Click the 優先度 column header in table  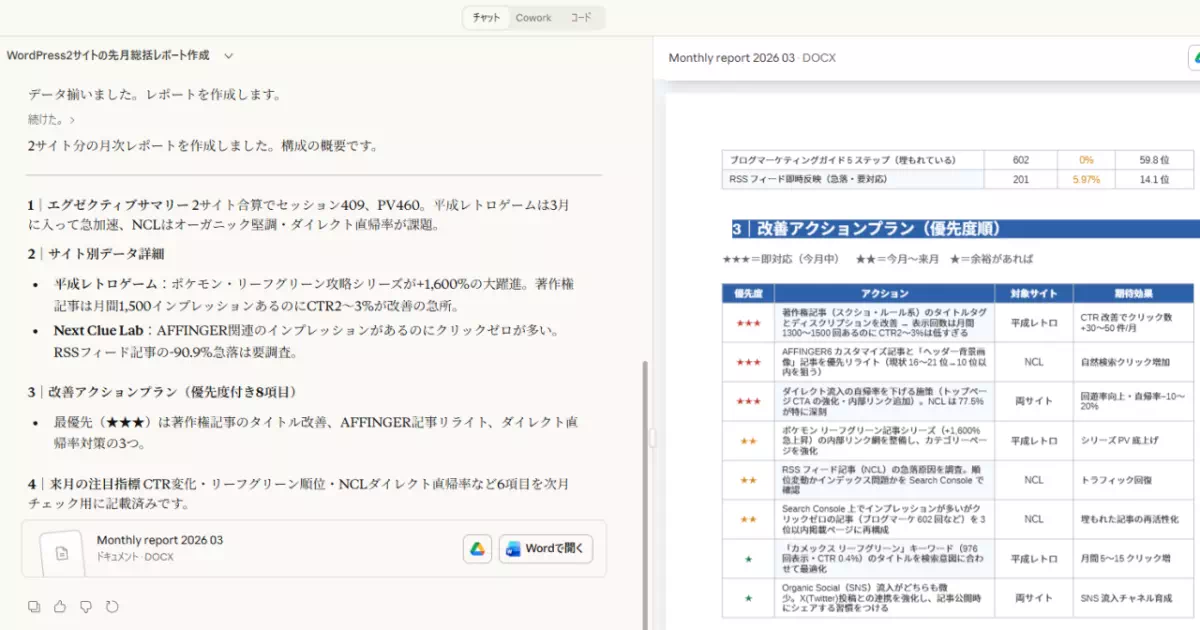748,293
